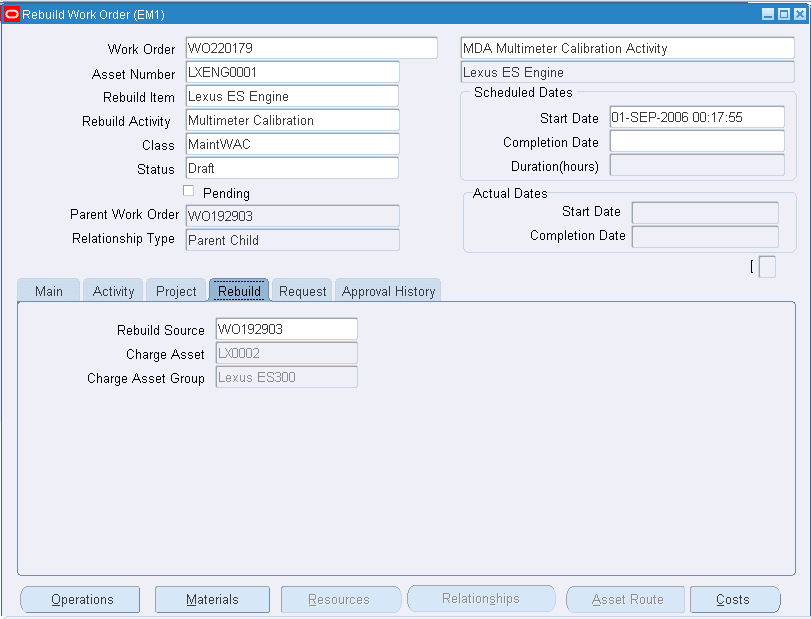Click the Asset Number field showing LXENG0001
Viewport: 811px width, 619px height.
pyautogui.click(x=290, y=72)
